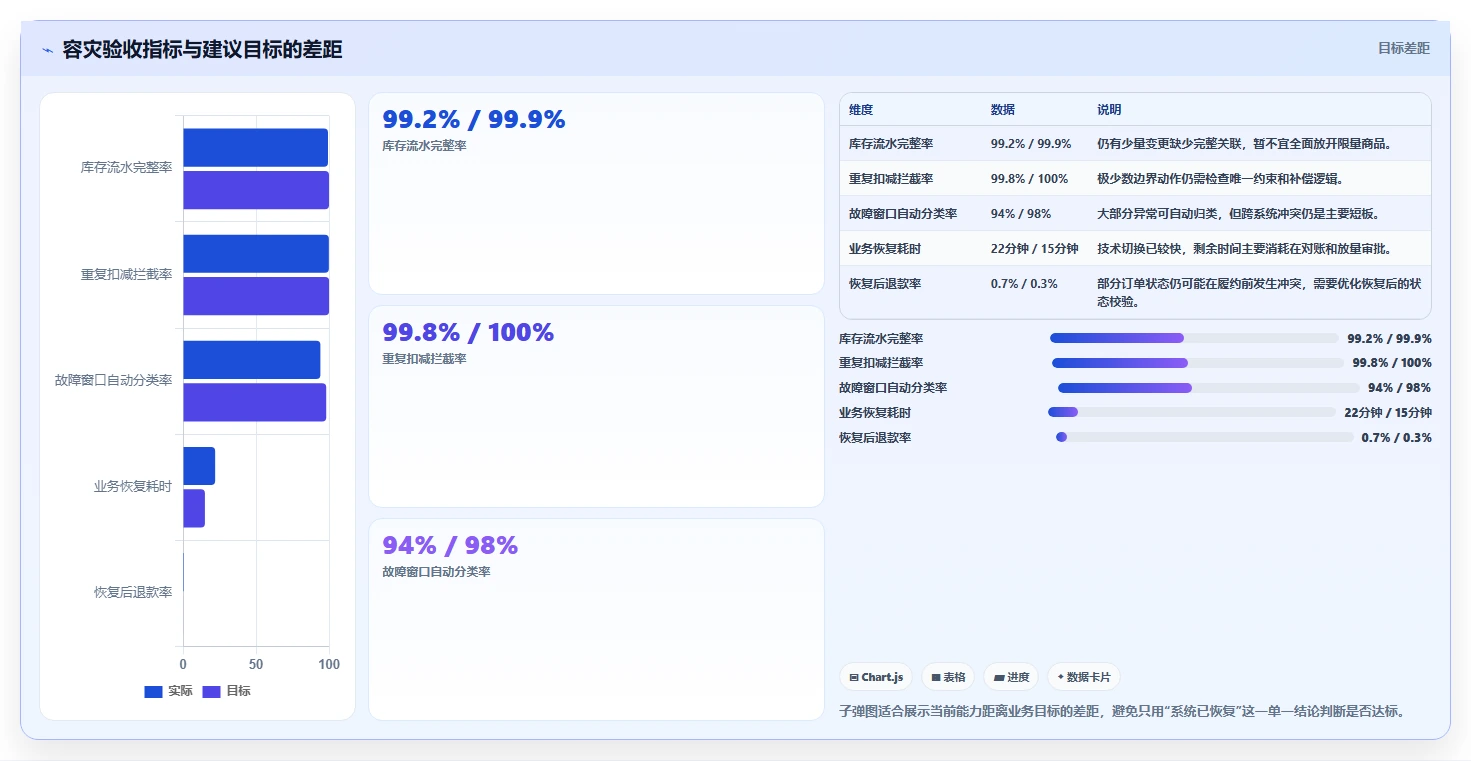Click the value 22分钟 / 15分钟 beside progress bars

click(1388, 412)
